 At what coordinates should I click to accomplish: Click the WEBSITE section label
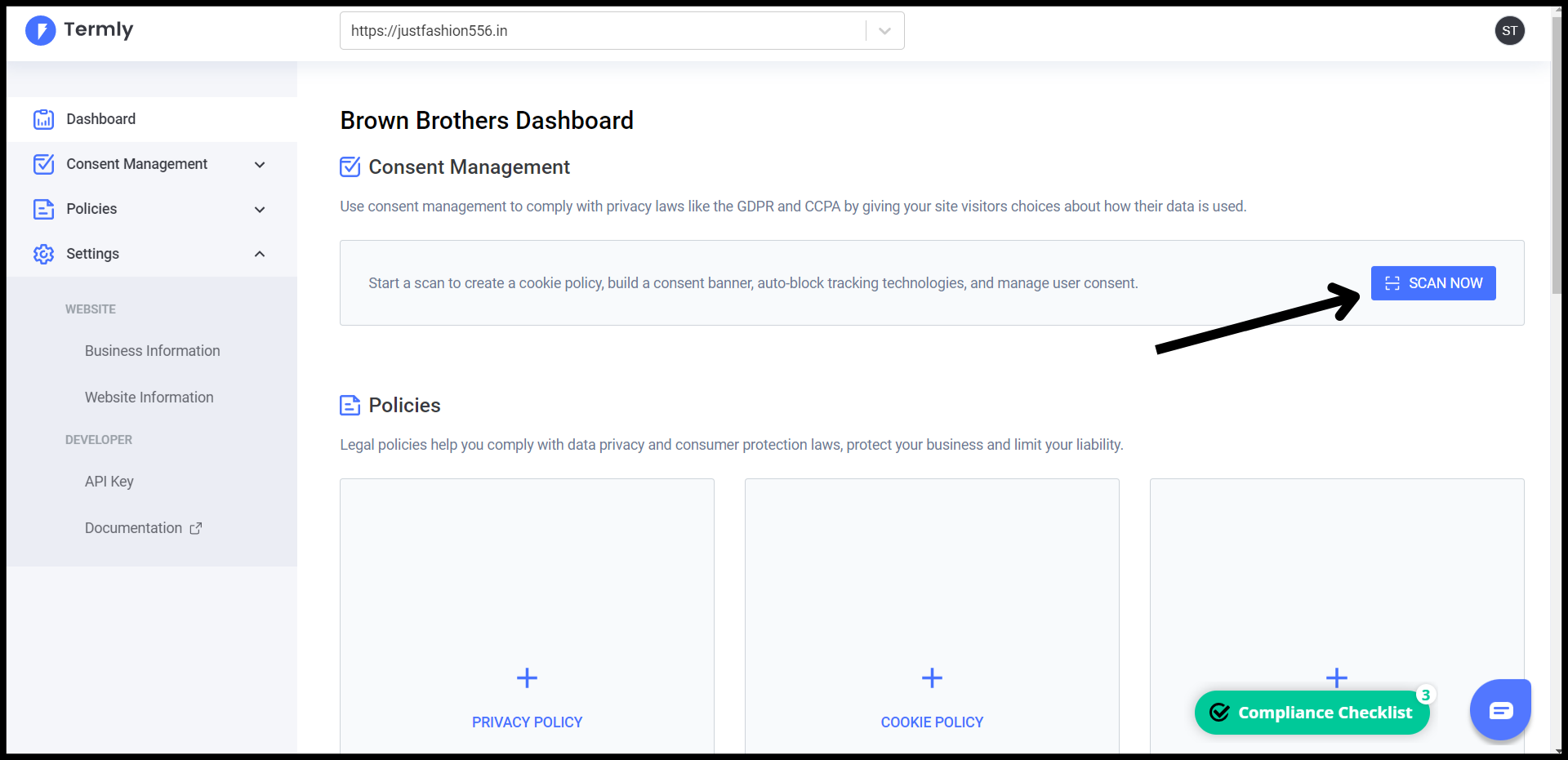[91, 309]
